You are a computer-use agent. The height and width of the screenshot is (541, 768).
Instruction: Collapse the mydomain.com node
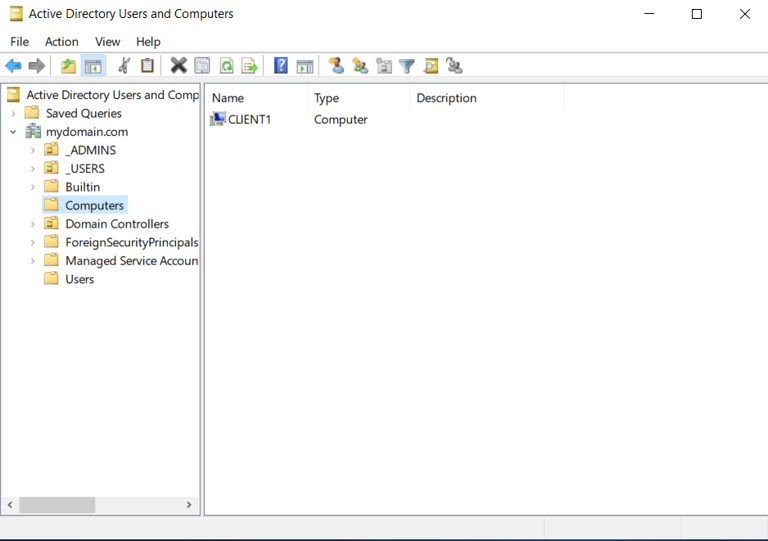click(13, 132)
